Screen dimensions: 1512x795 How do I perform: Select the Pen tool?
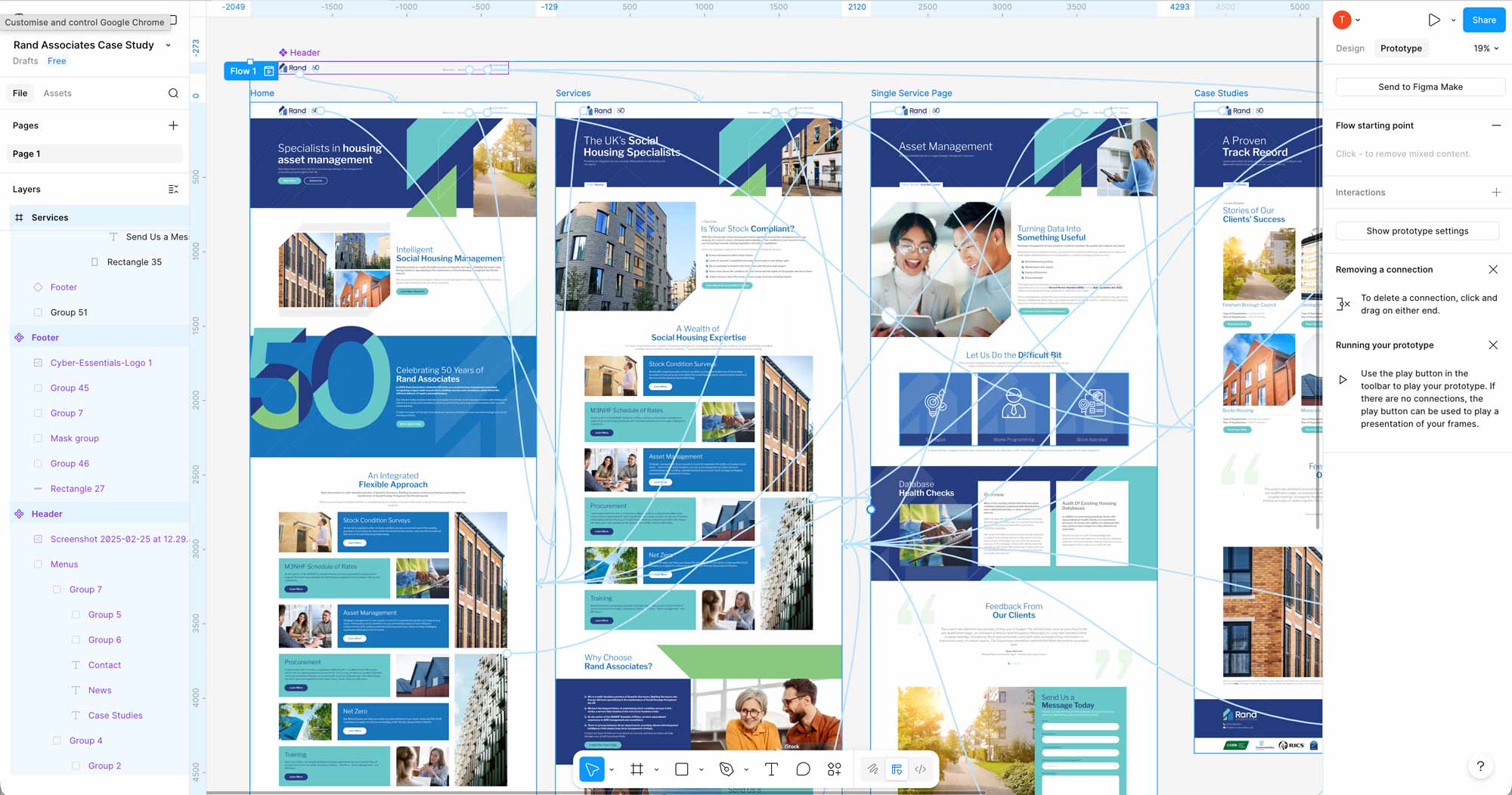(727, 769)
